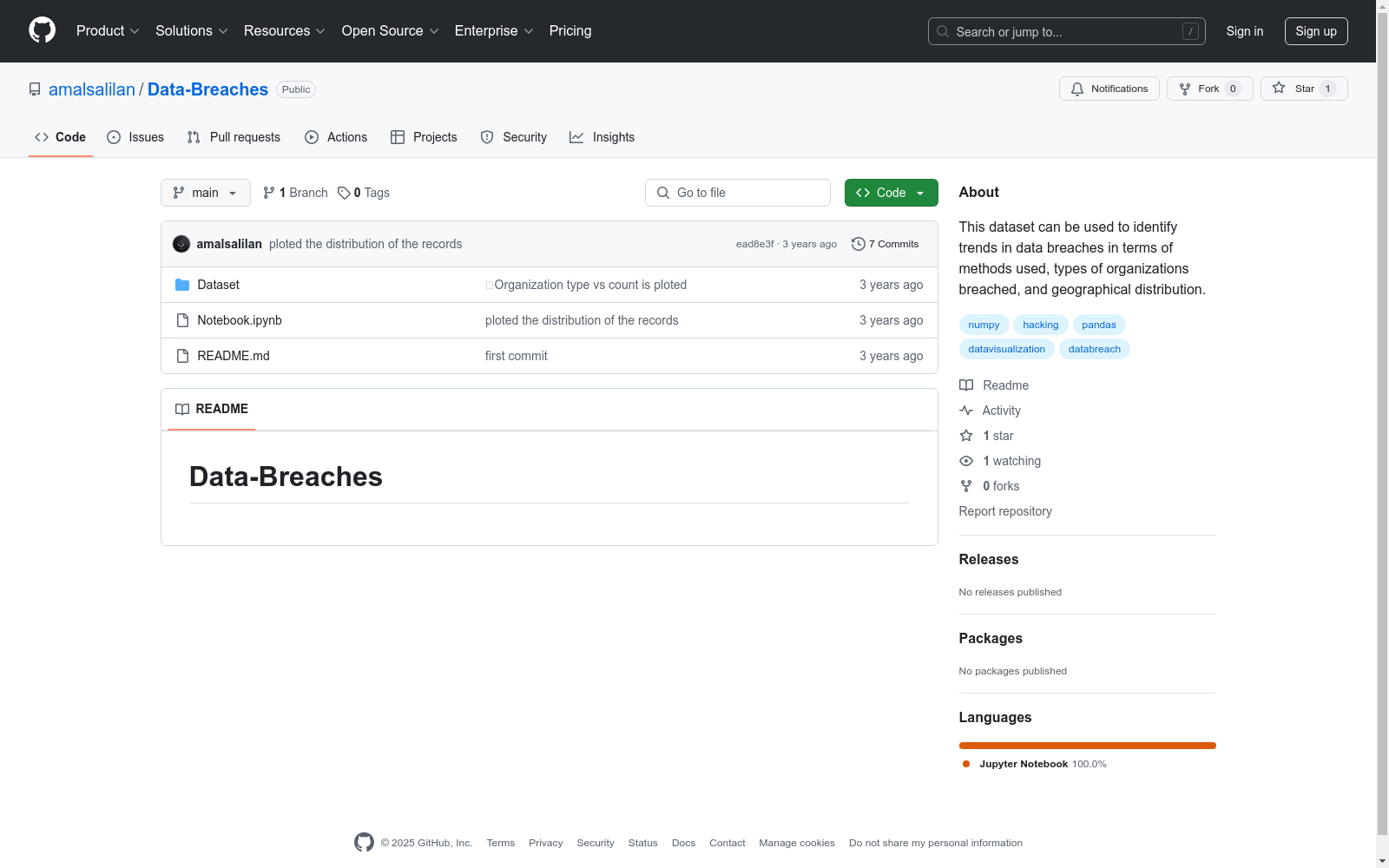Expand the Open Source menu
Image resolution: width=1389 pixels, height=868 pixels.
click(x=391, y=31)
